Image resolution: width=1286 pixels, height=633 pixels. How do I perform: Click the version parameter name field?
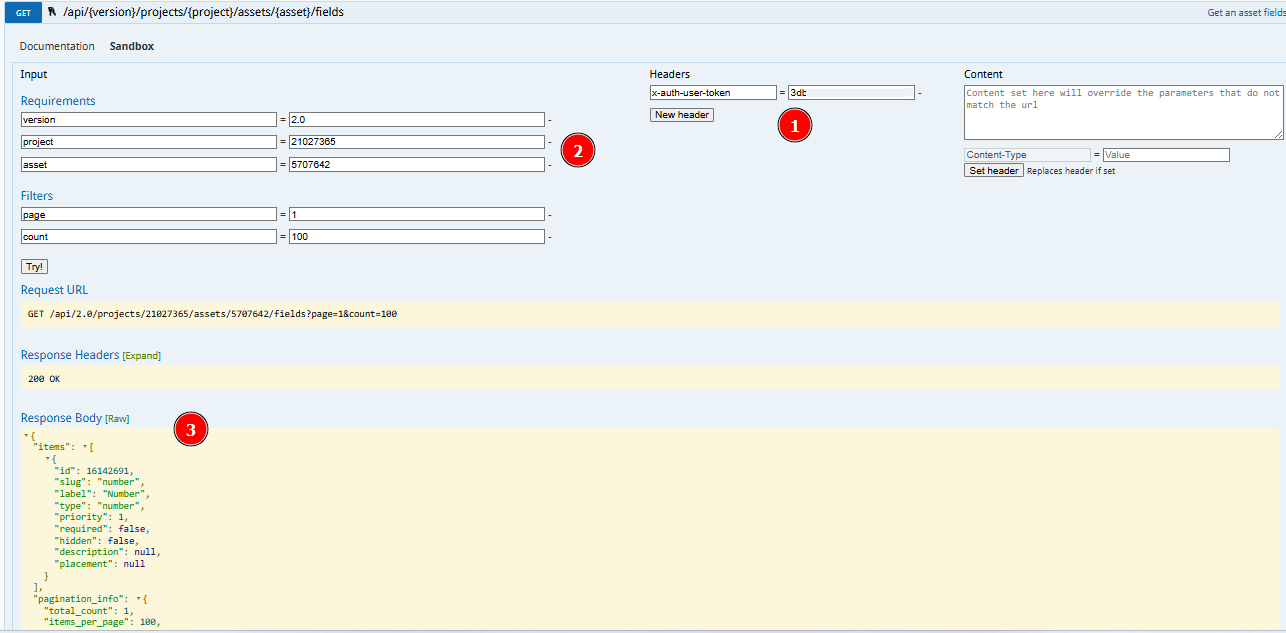coord(148,120)
